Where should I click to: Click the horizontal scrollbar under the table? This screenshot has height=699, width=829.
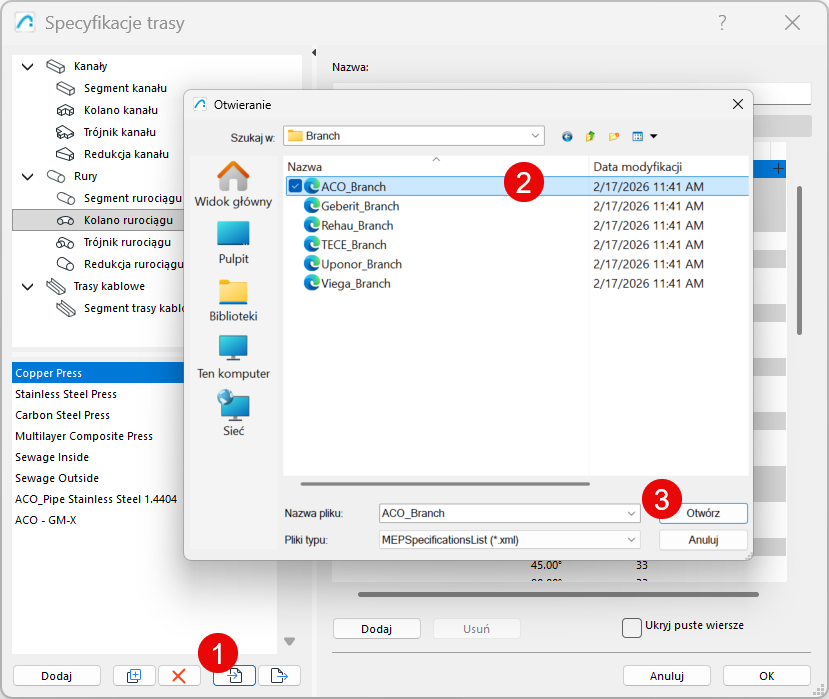[x=558, y=594]
